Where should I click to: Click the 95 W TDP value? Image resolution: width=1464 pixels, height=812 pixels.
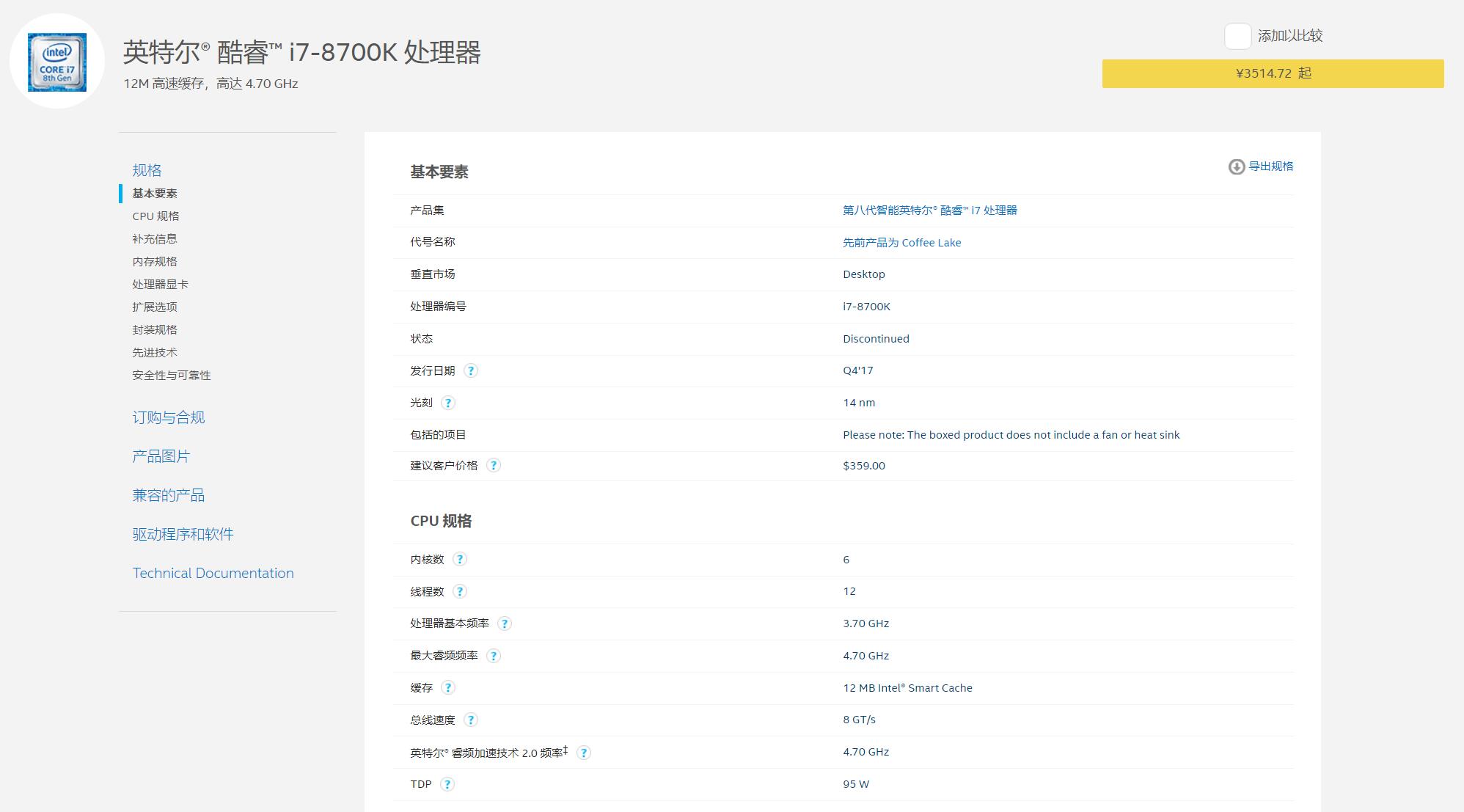pyautogui.click(x=856, y=784)
